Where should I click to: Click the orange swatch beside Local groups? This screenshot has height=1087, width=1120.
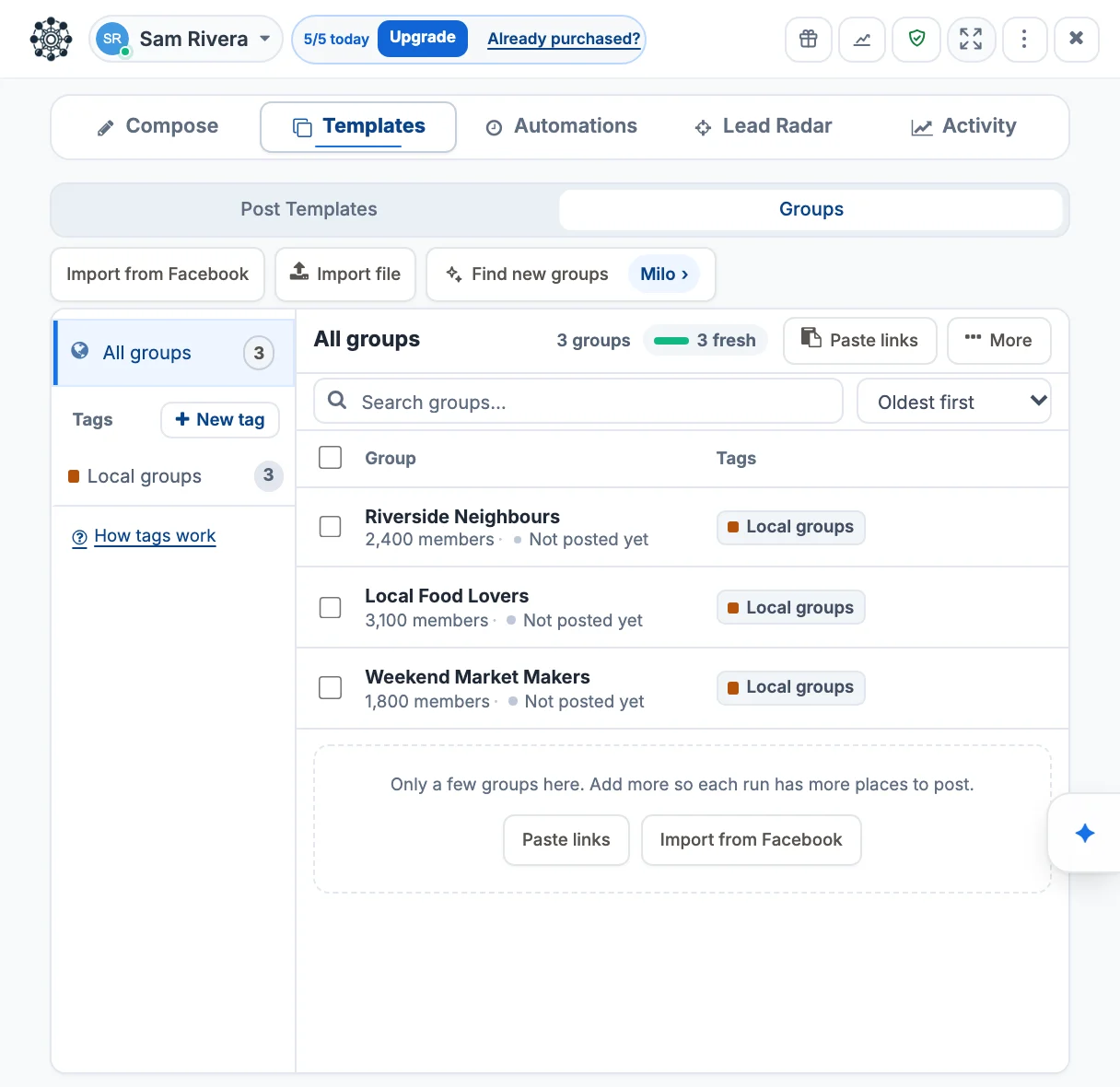coord(74,476)
